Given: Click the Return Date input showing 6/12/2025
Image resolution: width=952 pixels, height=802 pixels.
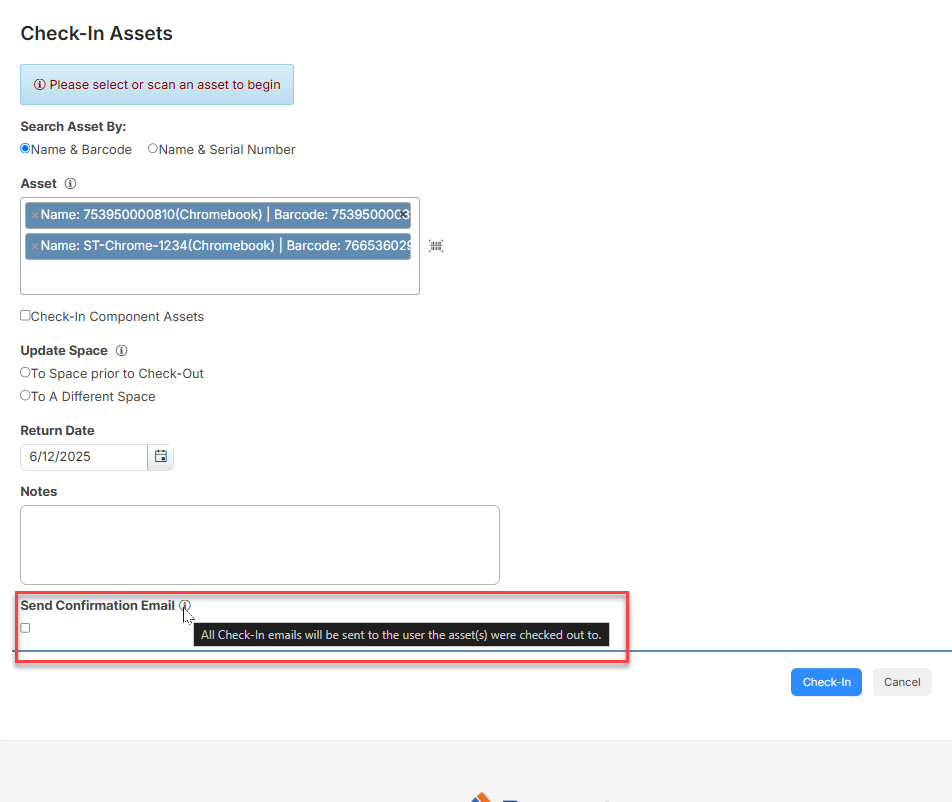Looking at the screenshot, I should coord(84,456).
